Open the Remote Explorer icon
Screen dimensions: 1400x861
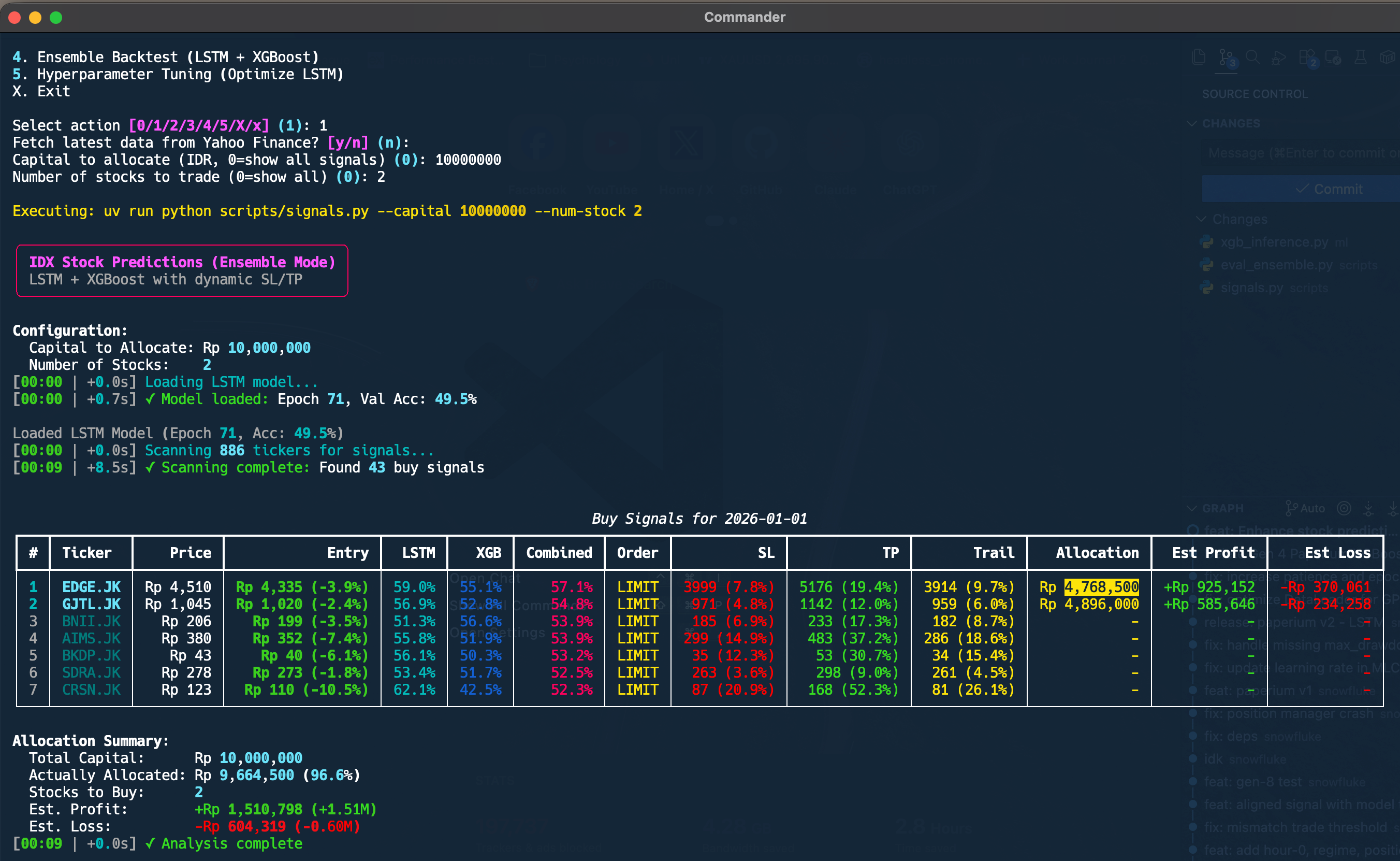coord(1333,58)
